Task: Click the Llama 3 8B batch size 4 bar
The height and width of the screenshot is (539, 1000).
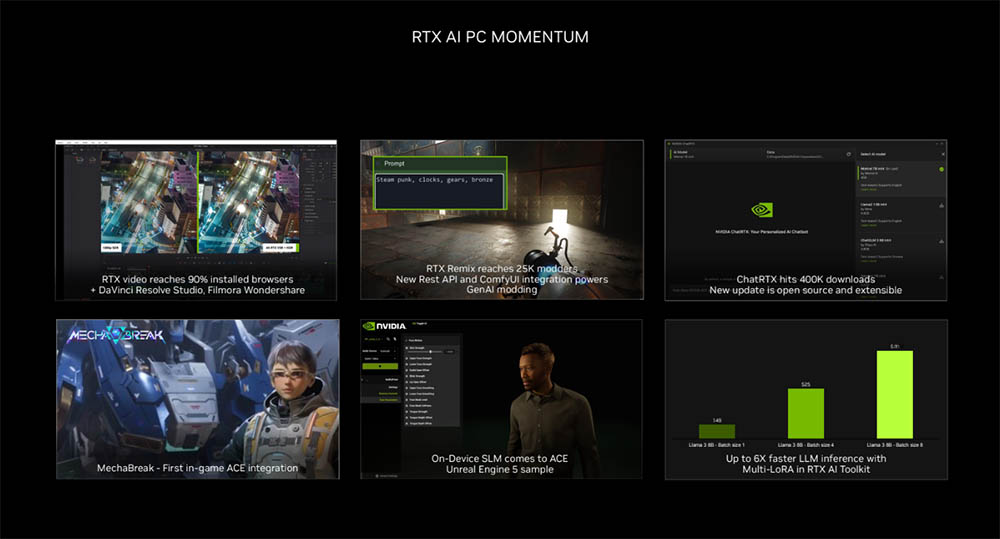Action: [805, 413]
